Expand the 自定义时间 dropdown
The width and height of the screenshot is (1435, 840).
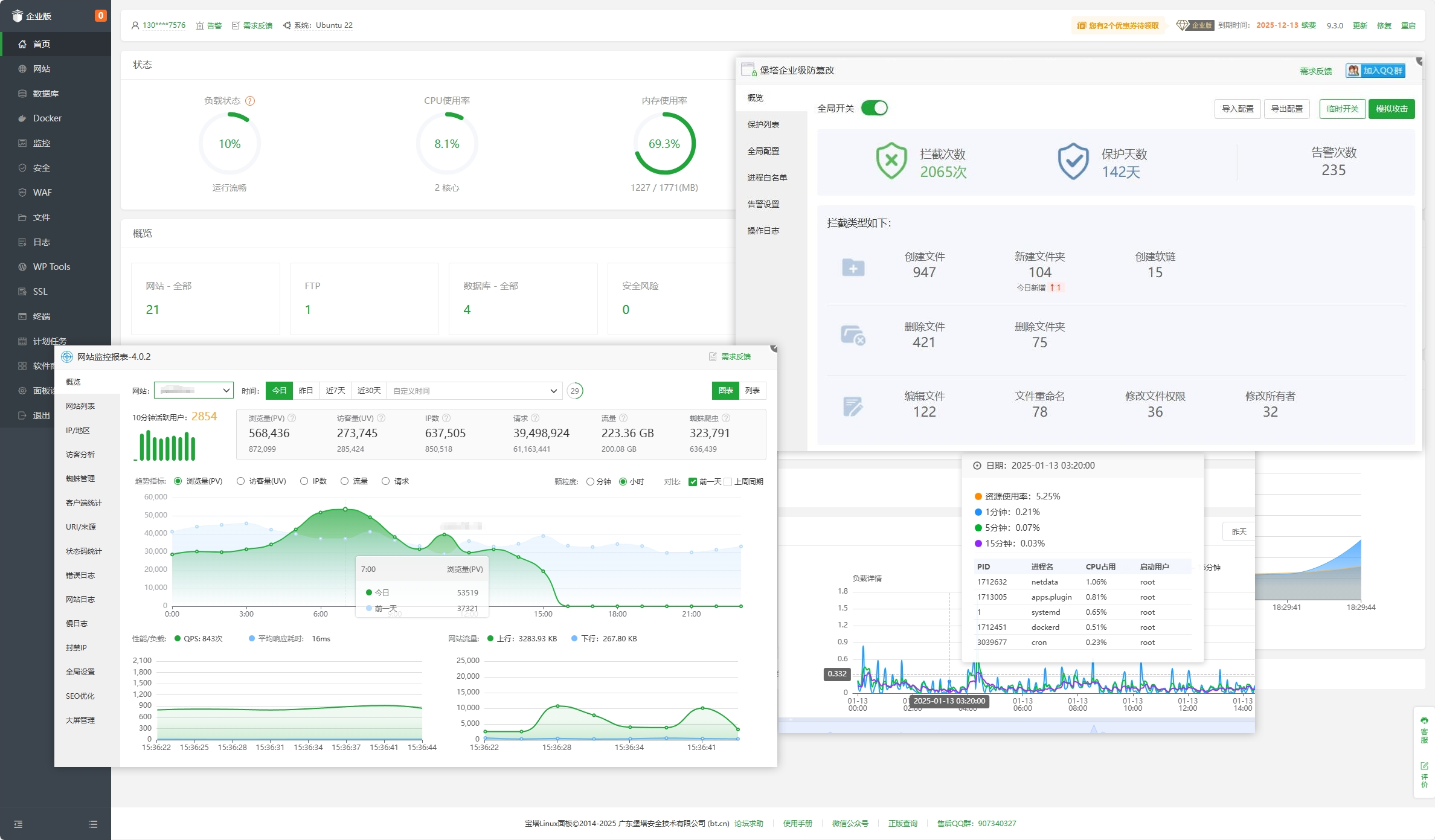pyautogui.click(x=475, y=391)
